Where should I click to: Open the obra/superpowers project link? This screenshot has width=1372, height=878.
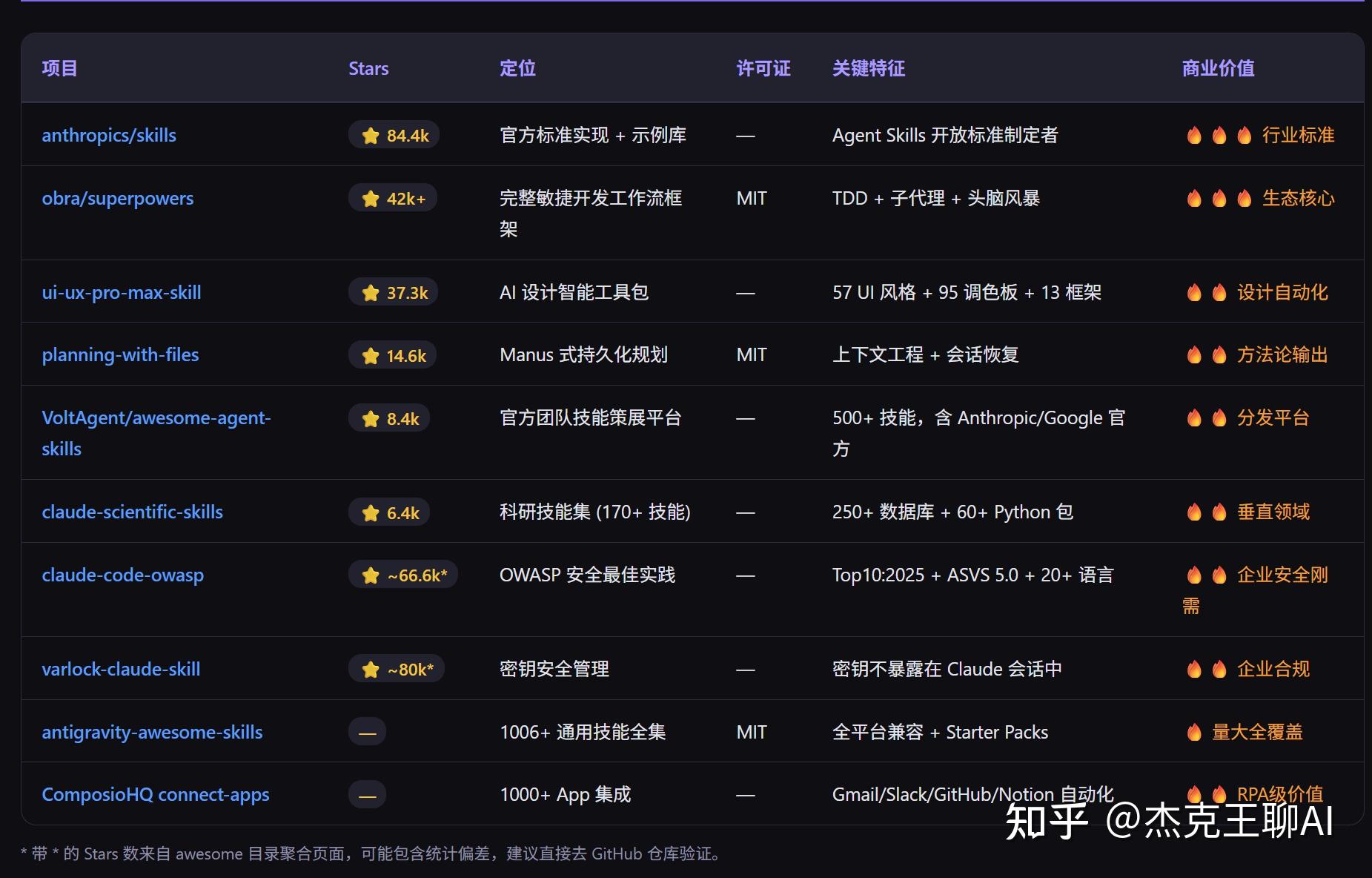point(117,198)
